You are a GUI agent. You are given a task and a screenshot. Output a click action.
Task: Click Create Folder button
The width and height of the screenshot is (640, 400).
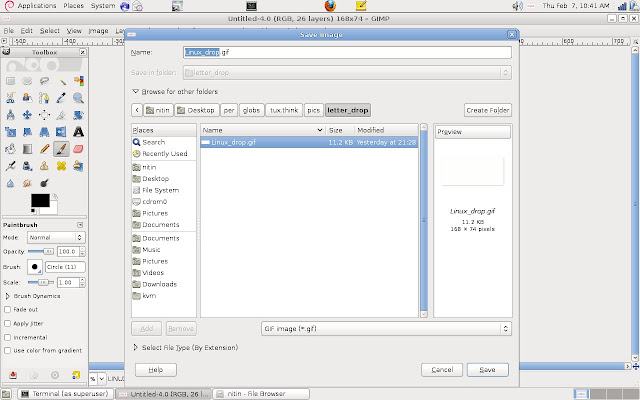(x=488, y=110)
